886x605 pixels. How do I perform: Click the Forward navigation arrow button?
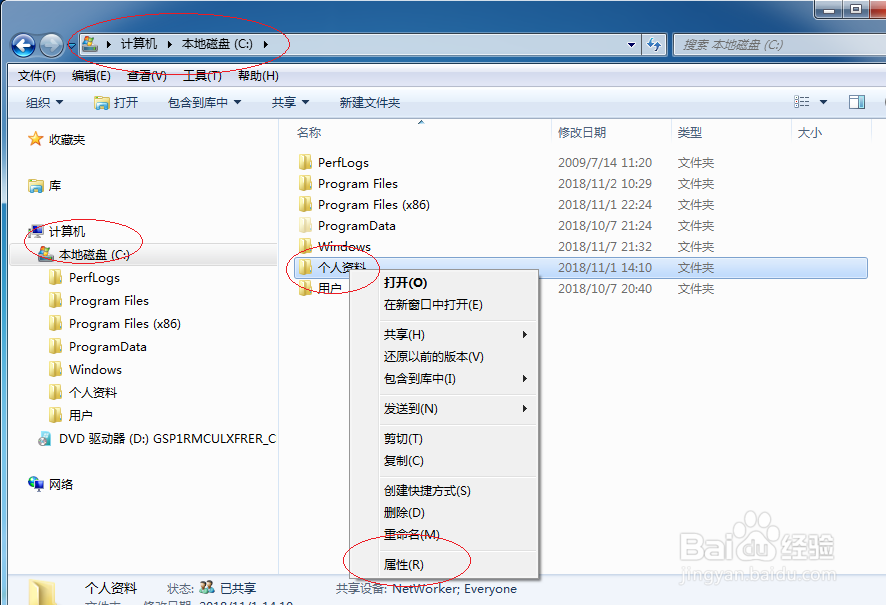[51, 45]
